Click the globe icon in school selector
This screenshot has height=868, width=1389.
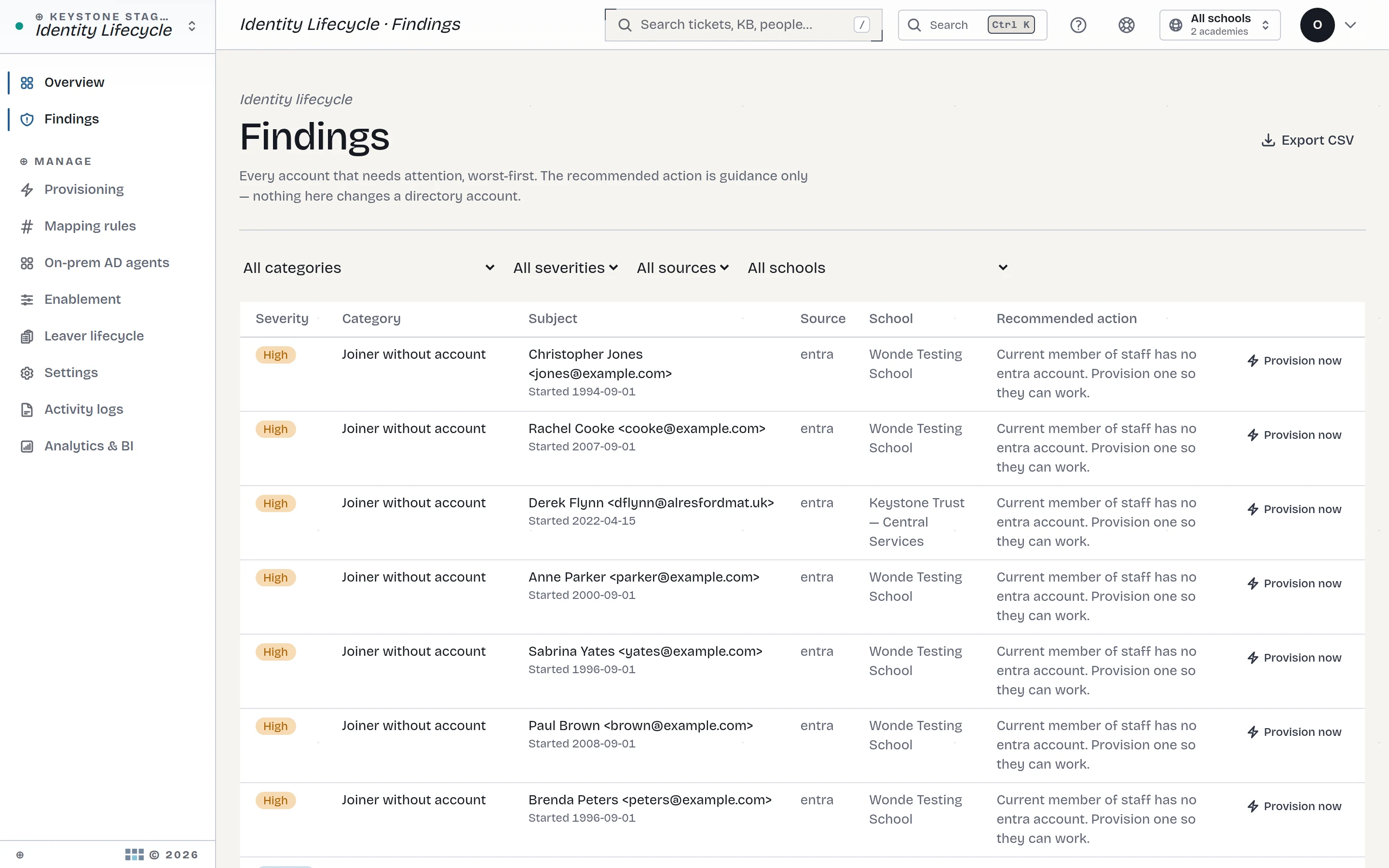pyautogui.click(x=1176, y=25)
